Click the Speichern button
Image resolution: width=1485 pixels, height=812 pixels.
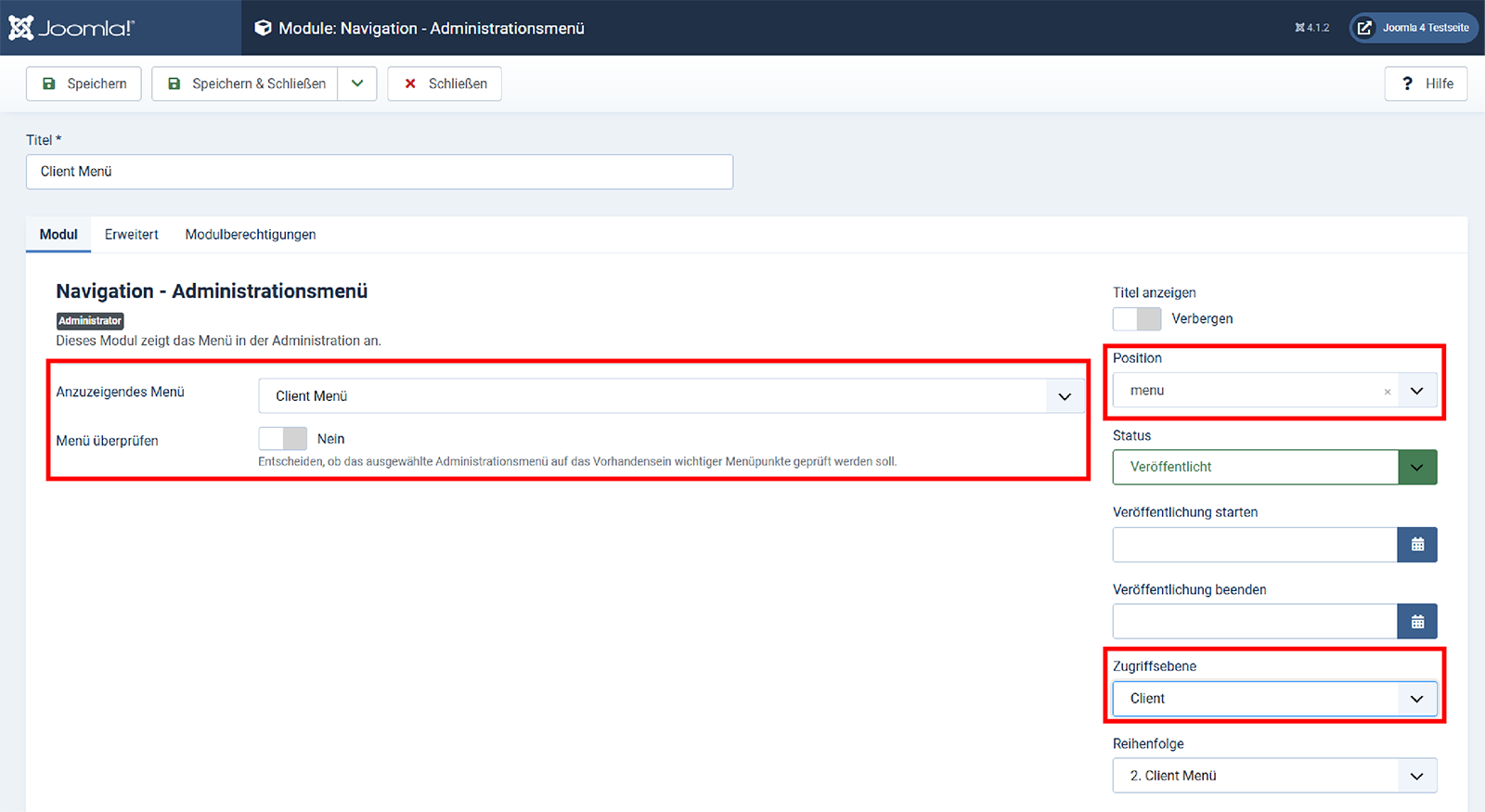pyautogui.click(x=84, y=84)
